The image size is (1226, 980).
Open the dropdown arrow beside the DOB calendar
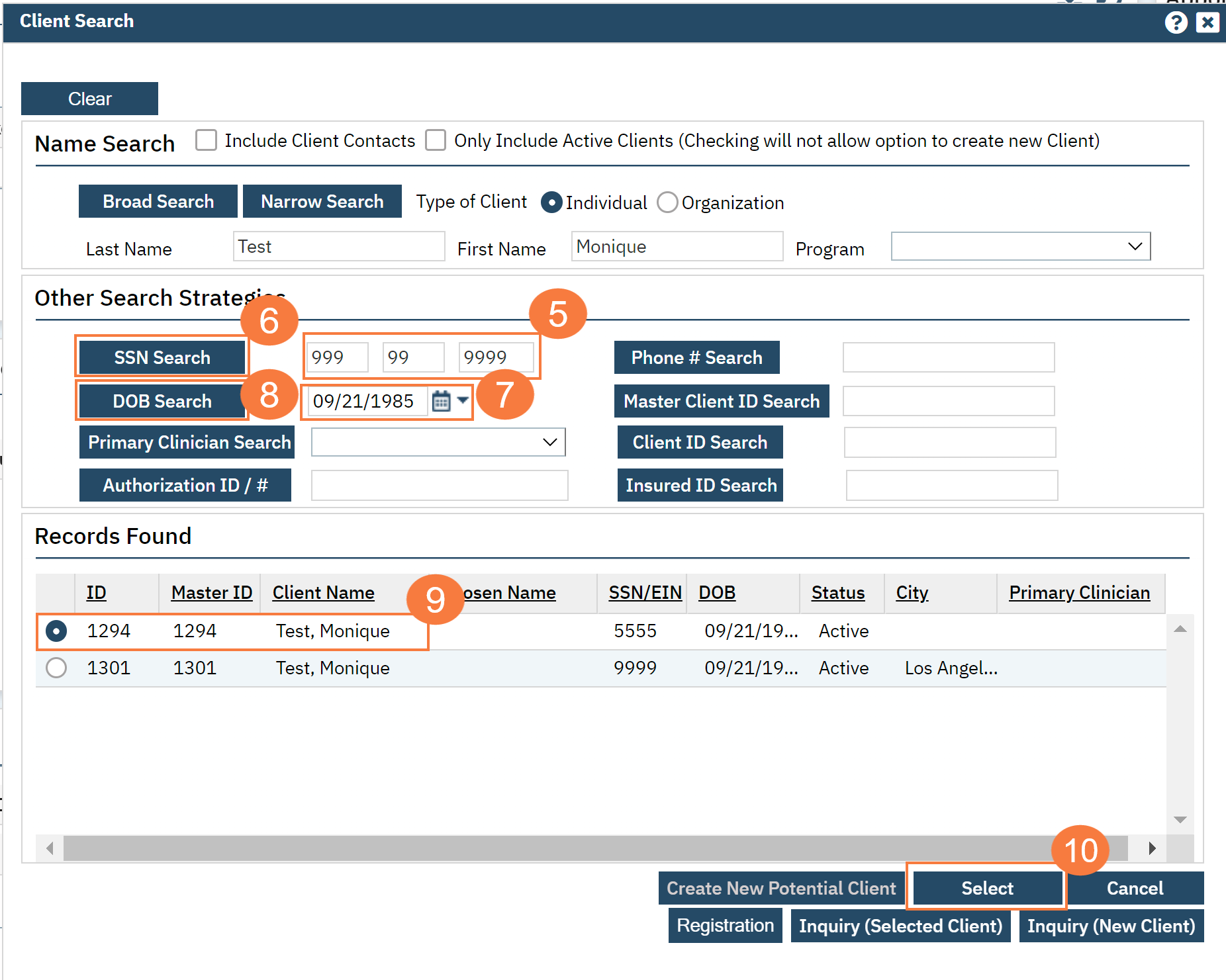(463, 400)
